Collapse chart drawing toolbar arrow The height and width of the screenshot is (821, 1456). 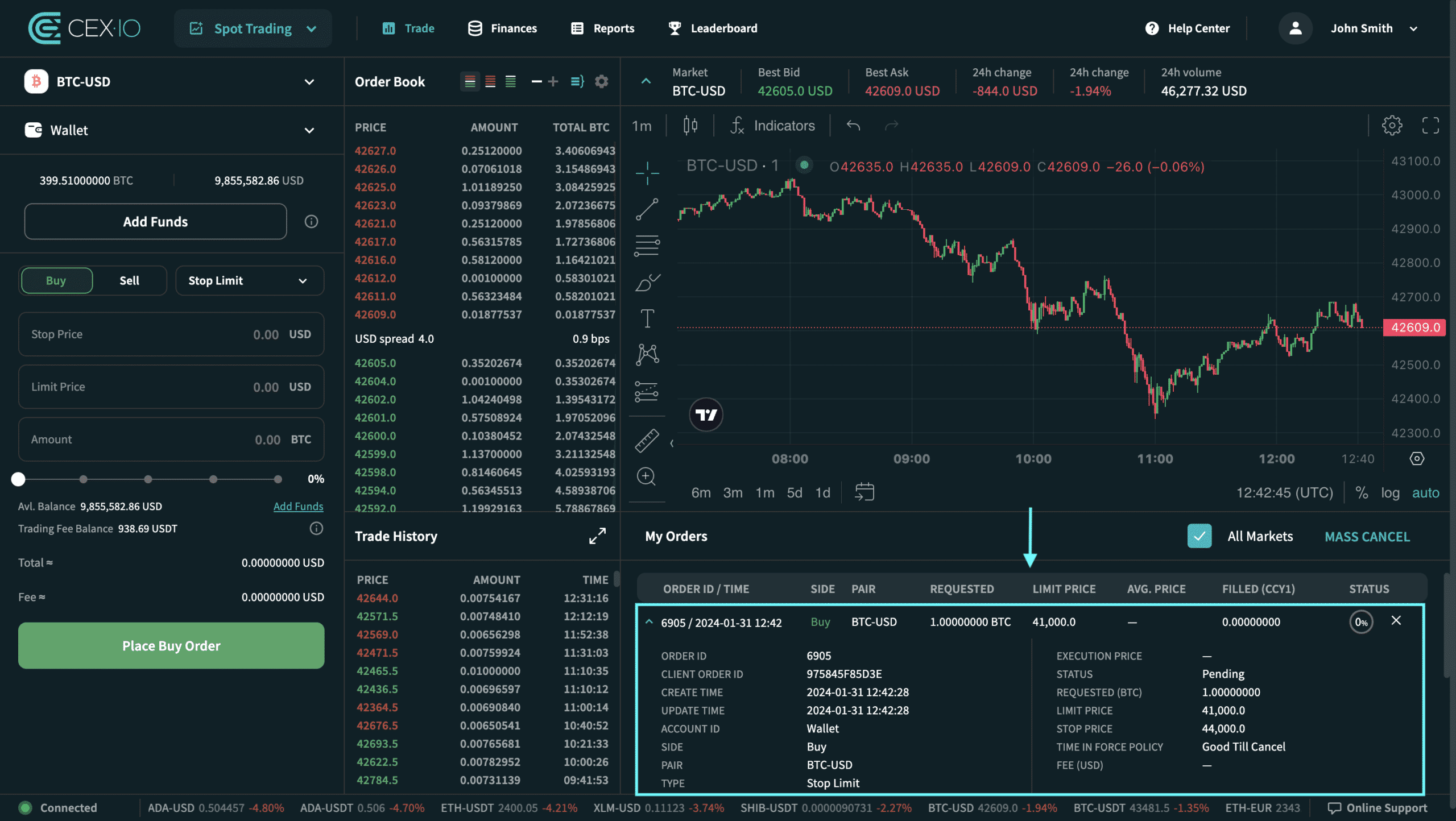[672, 443]
